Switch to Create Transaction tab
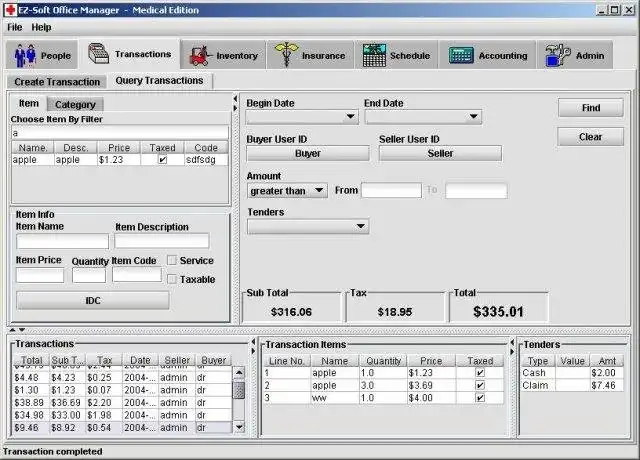 pos(57,82)
